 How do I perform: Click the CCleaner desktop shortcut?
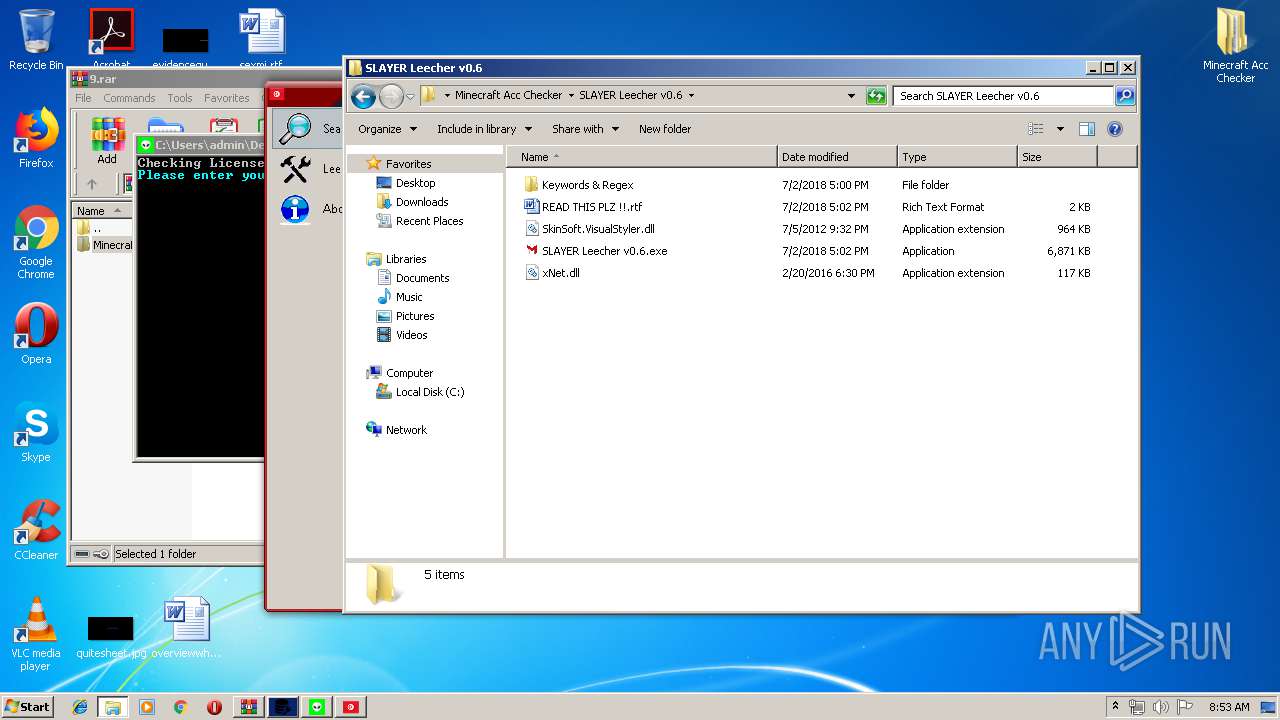36,531
